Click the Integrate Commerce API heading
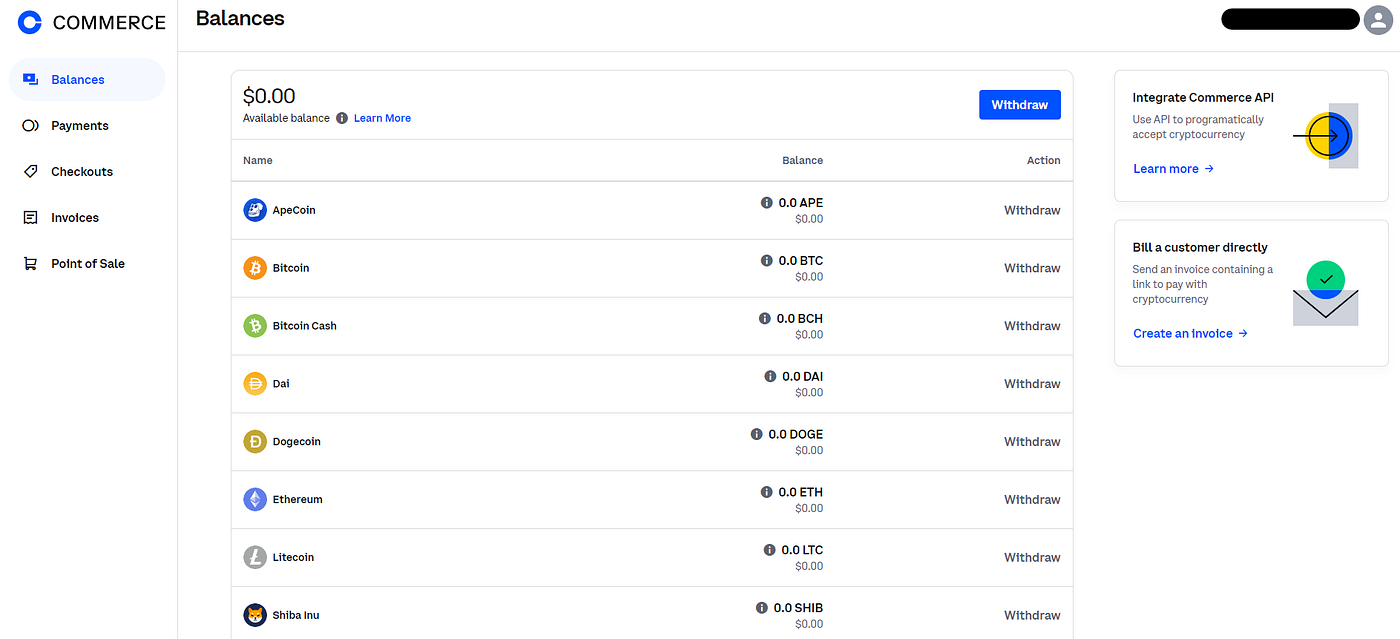The image size is (1400, 639). coord(1203,98)
